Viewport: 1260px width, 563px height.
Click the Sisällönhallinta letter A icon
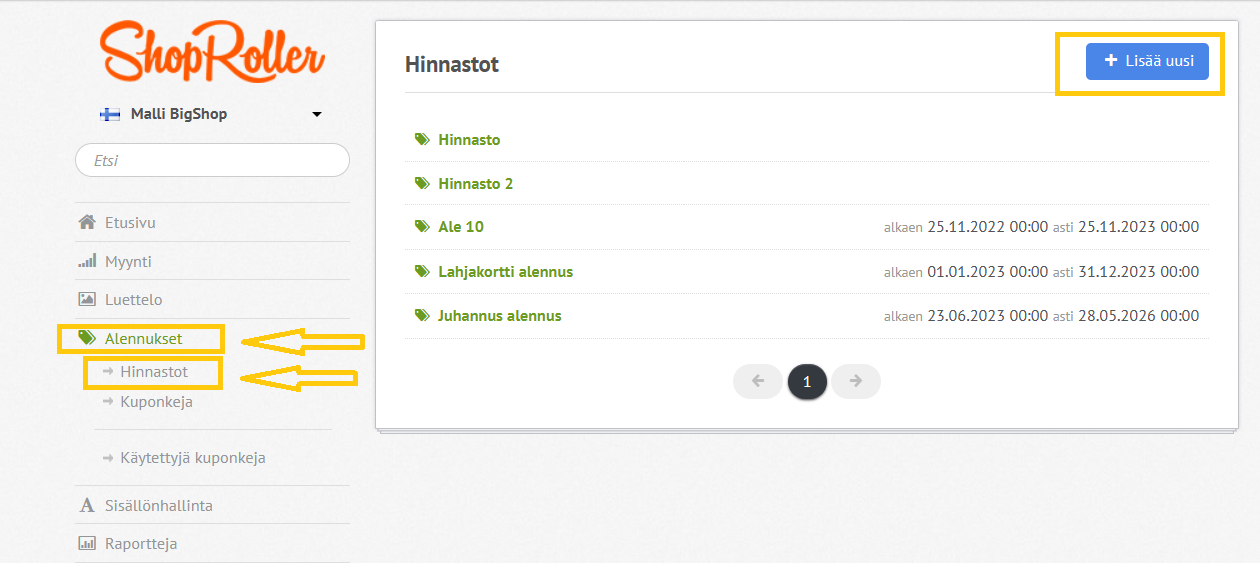pyautogui.click(x=87, y=505)
